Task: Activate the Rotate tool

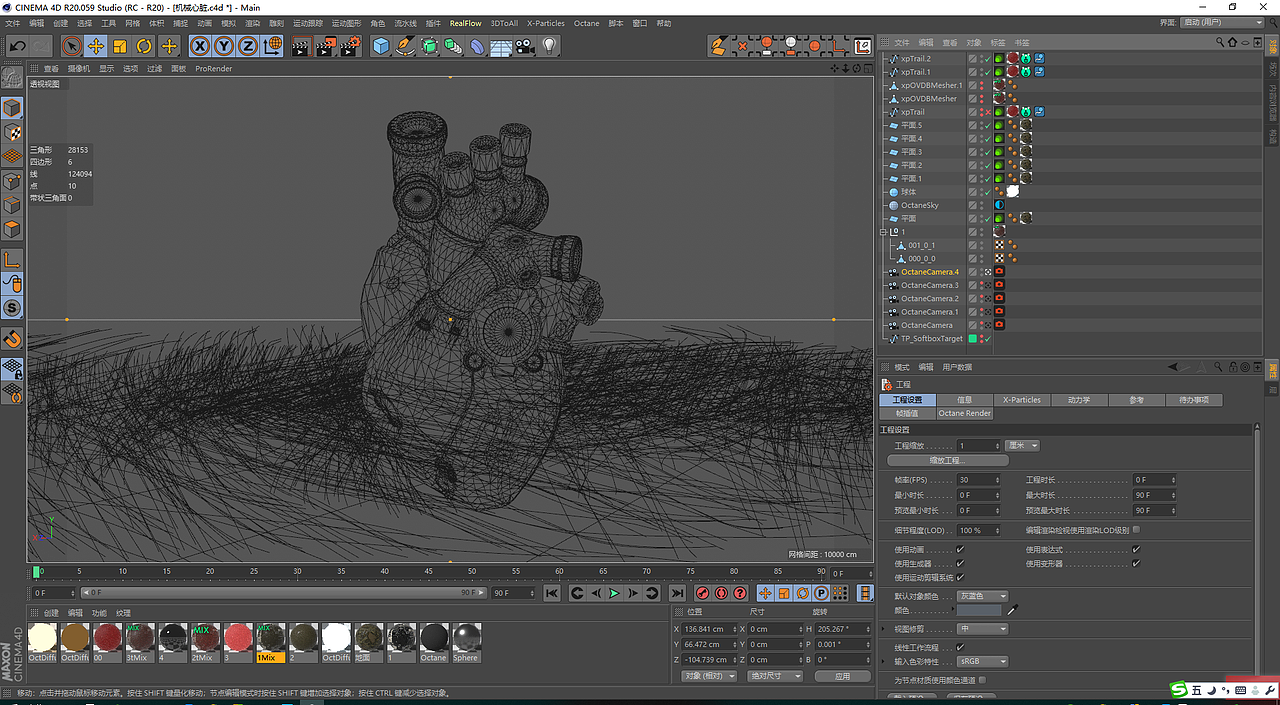Action: 144,46
